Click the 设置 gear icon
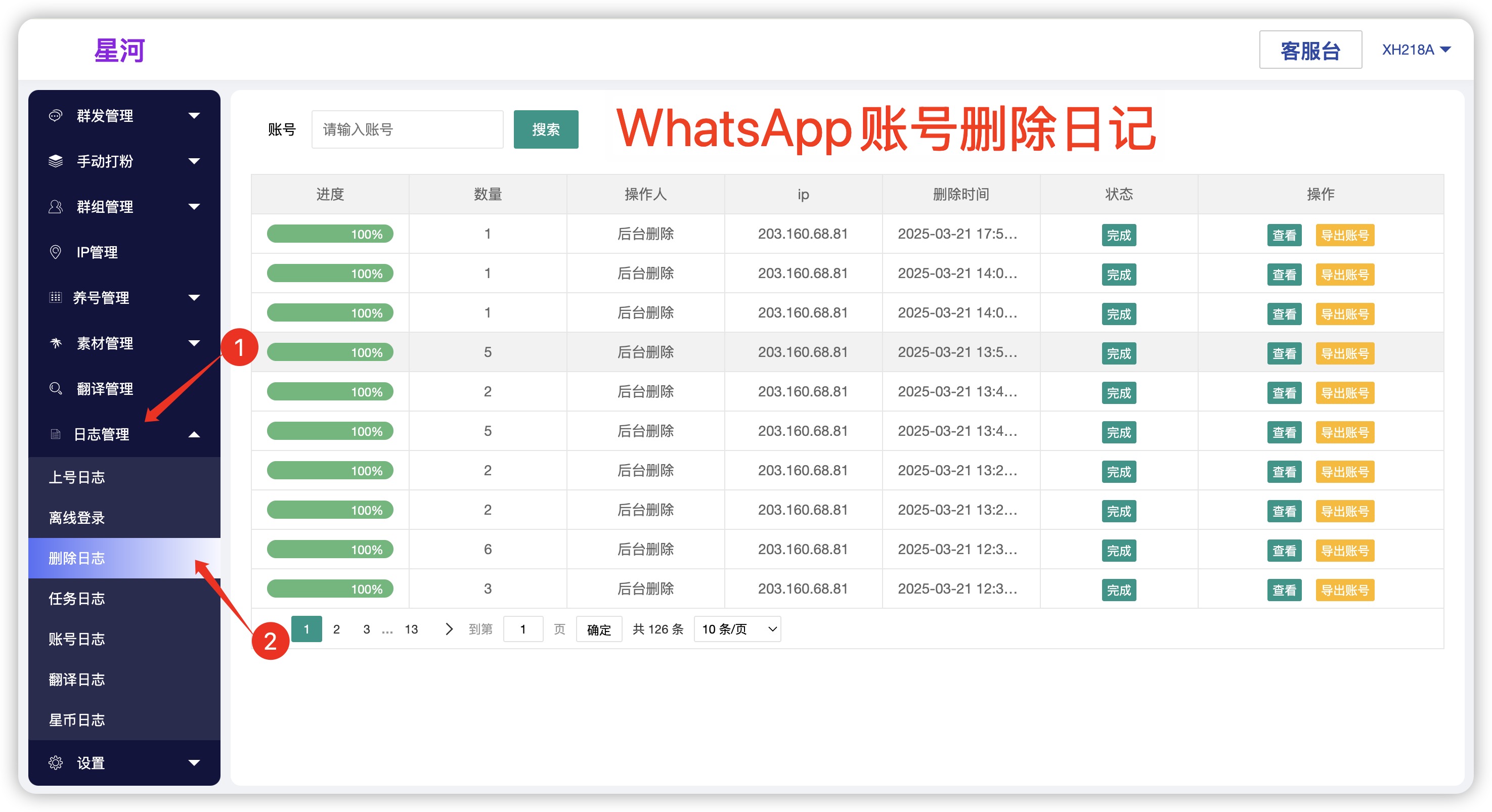The width and height of the screenshot is (1492, 812). point(55,763)
